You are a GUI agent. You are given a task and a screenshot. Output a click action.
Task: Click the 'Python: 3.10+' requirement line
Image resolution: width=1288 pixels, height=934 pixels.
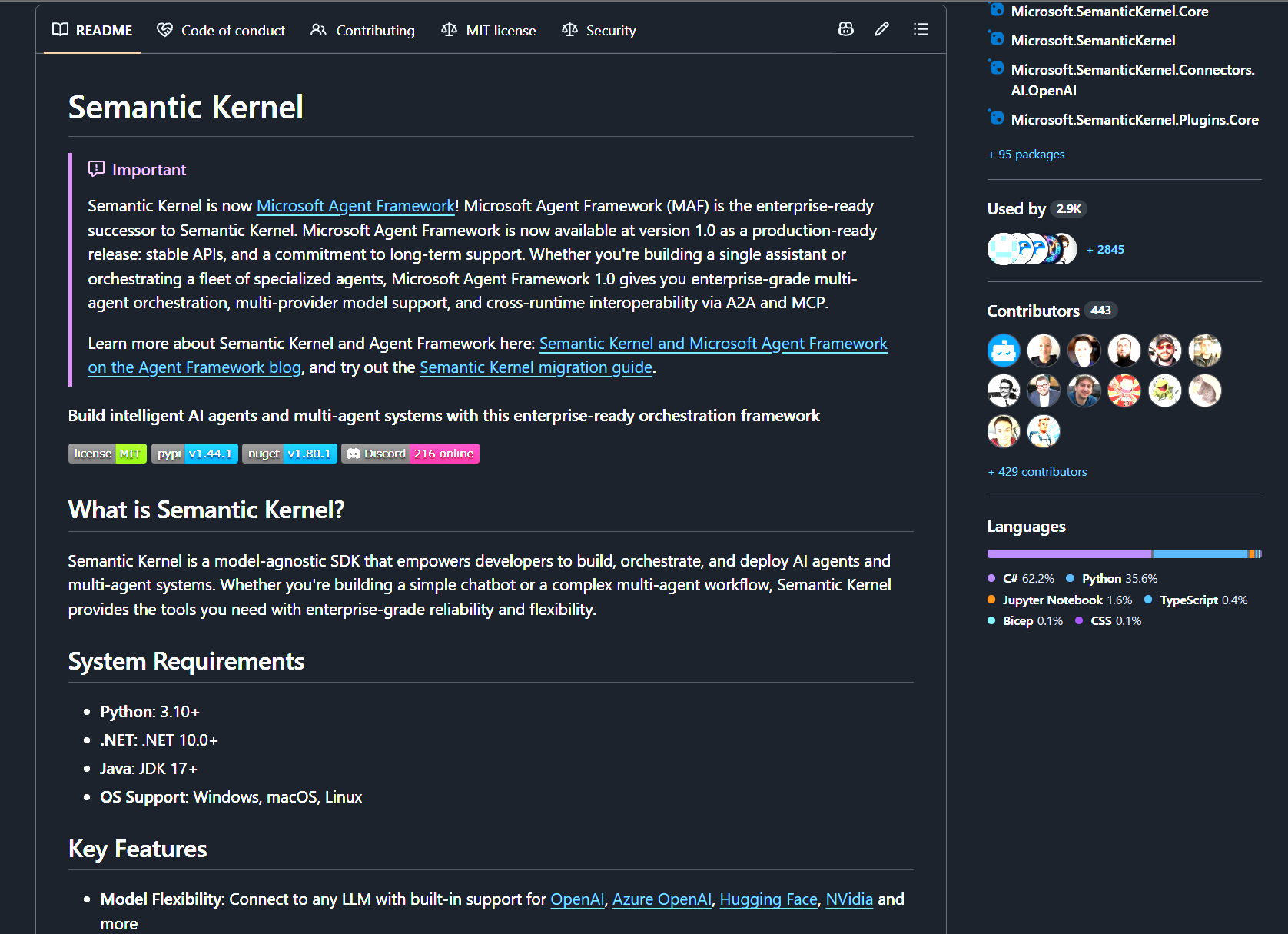150,712
